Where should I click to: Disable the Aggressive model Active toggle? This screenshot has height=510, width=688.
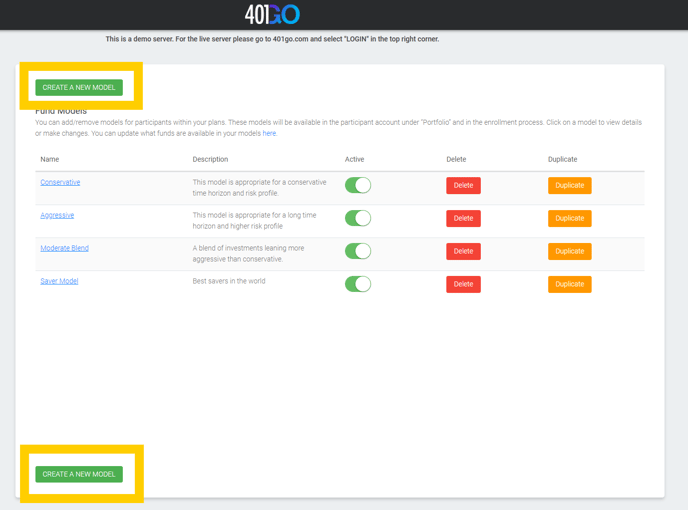tap(358, 218)
